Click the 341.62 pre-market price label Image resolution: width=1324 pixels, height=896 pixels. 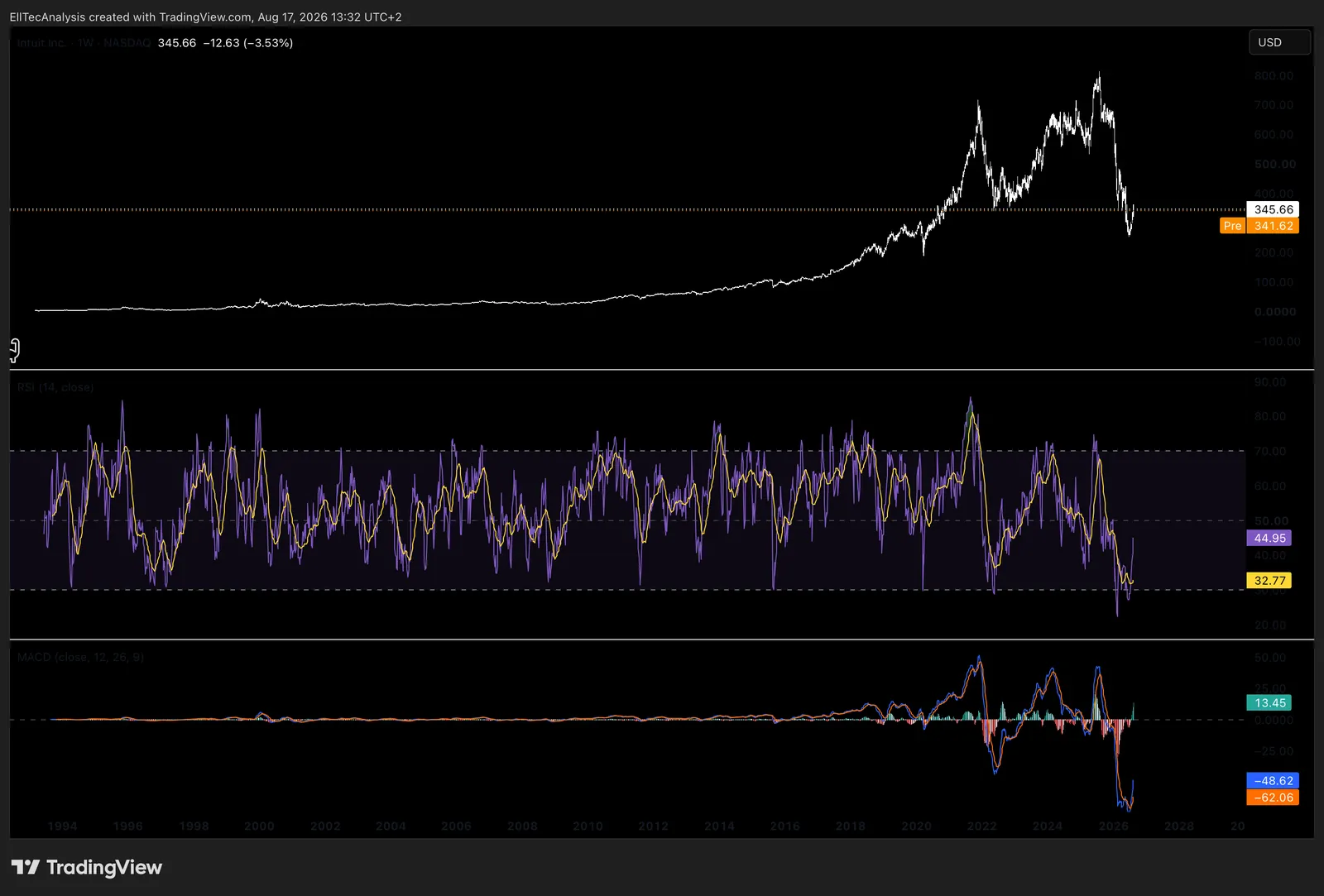[1273, 226]
